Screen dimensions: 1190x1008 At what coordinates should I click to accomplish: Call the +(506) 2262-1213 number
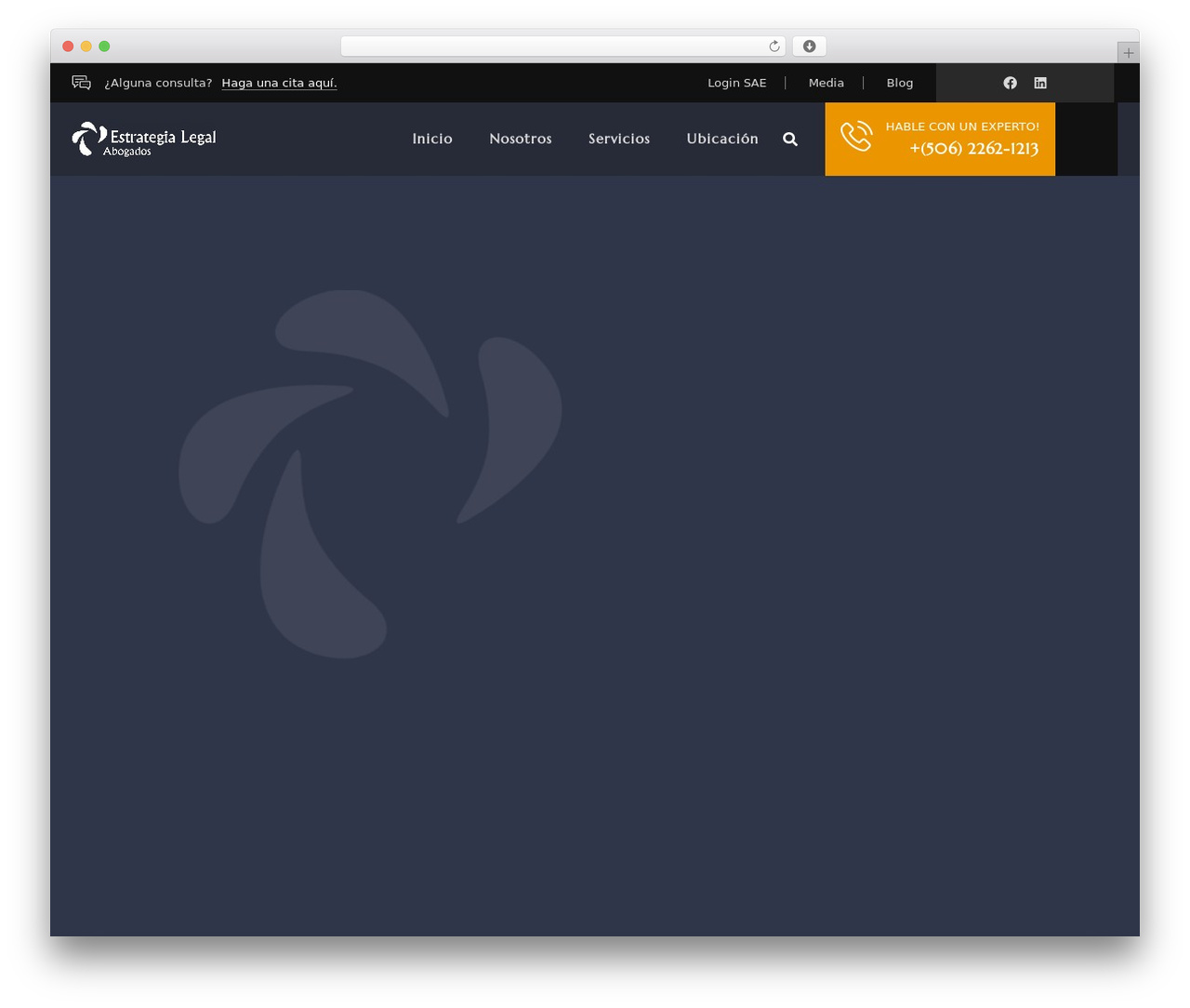(x=974, y=149)
